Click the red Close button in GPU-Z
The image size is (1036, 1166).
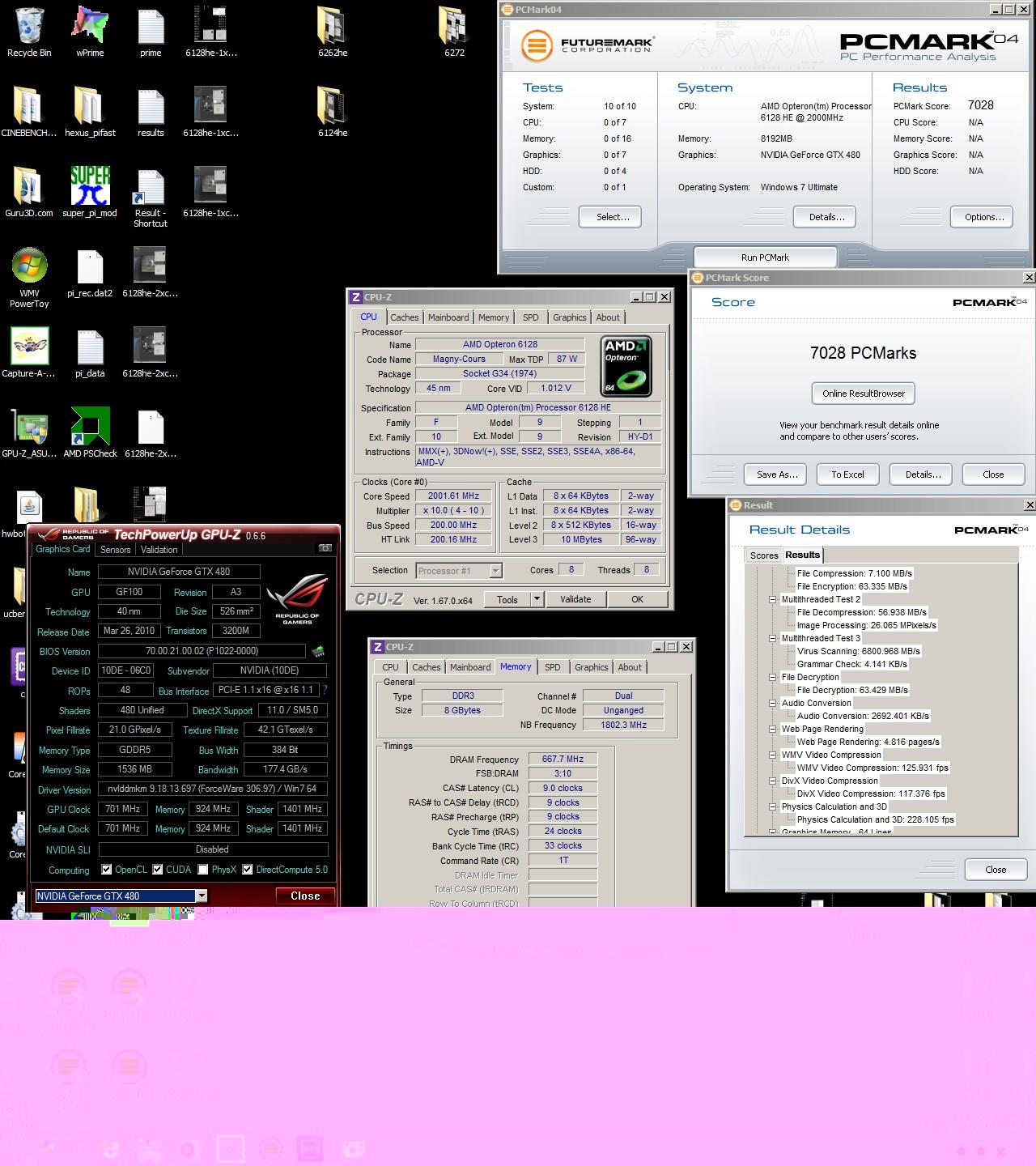[305, 896]
